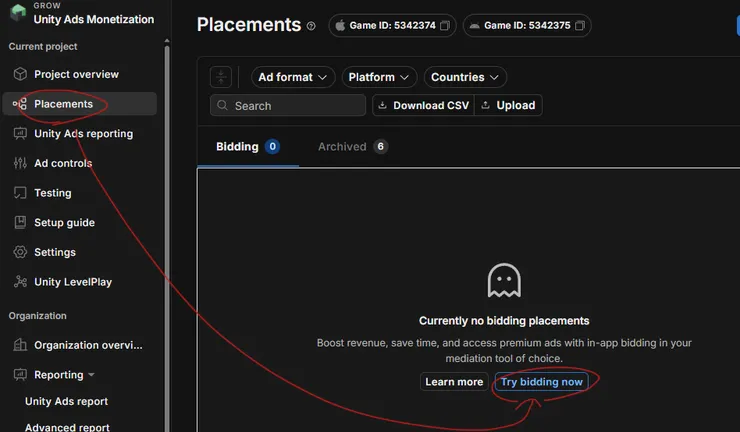Click the Reporting section icon
Viewport: 740px width, 432px height.
pyautogui.click(x=20, y=375)
